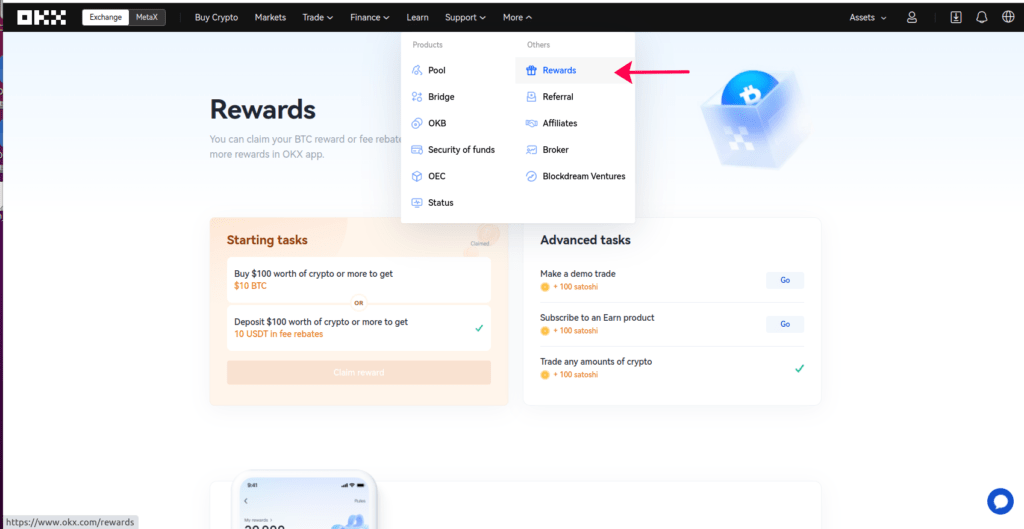Click the coin icon beside Earn product task
The width and height of the screenshot is (1024, 529).
click(x=545, y=330)
